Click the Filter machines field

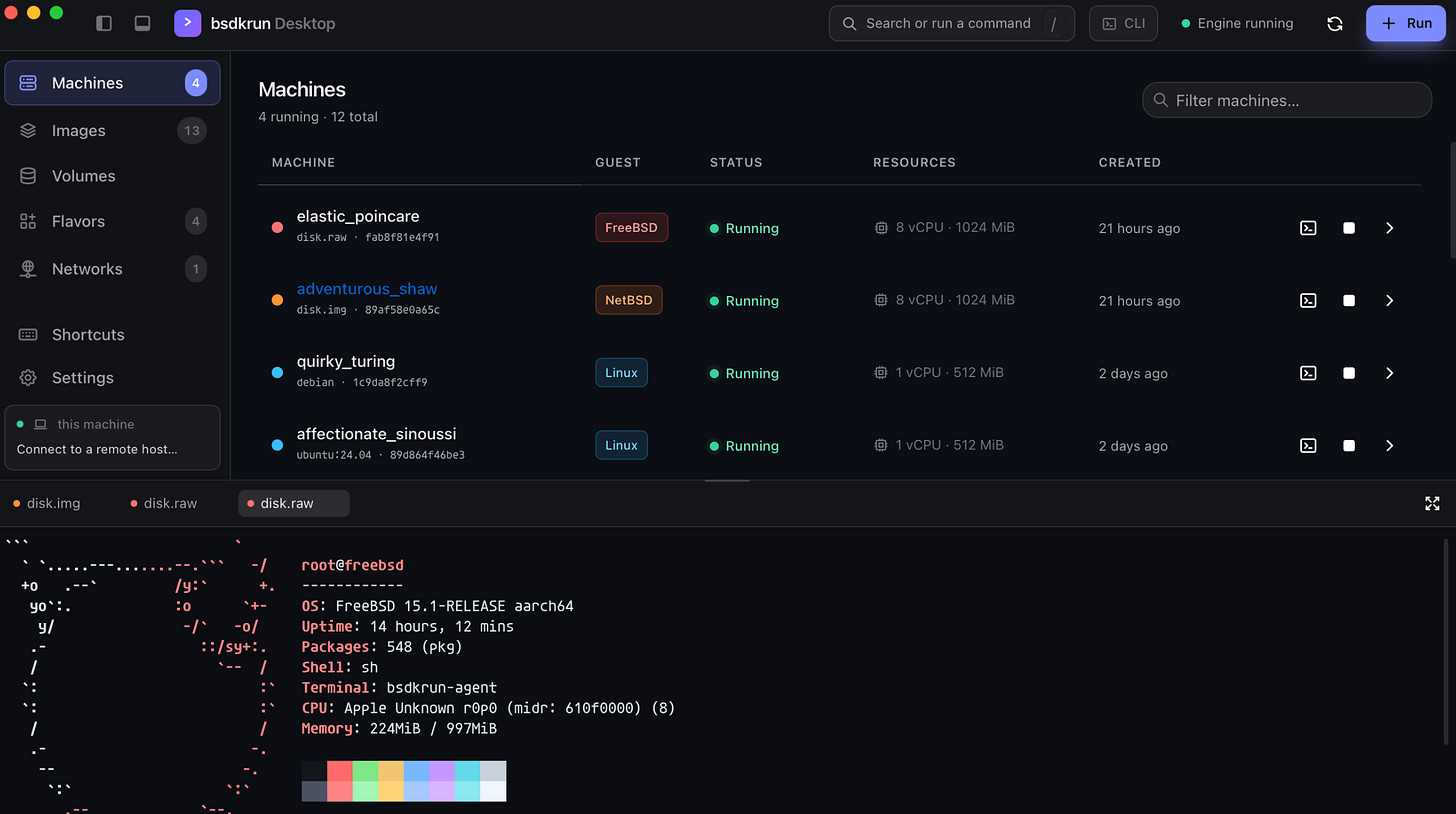coord(1287,100)
